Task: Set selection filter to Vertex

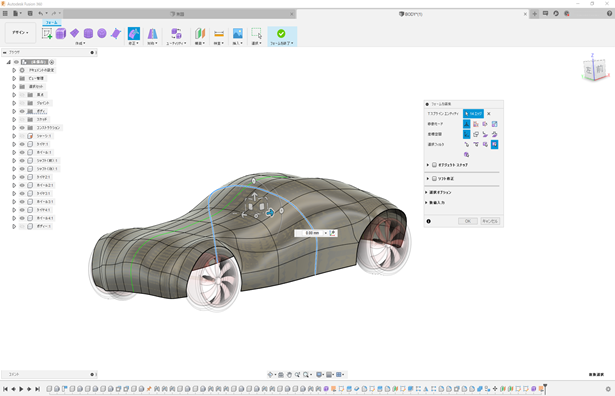Action: tap(467, 144)
